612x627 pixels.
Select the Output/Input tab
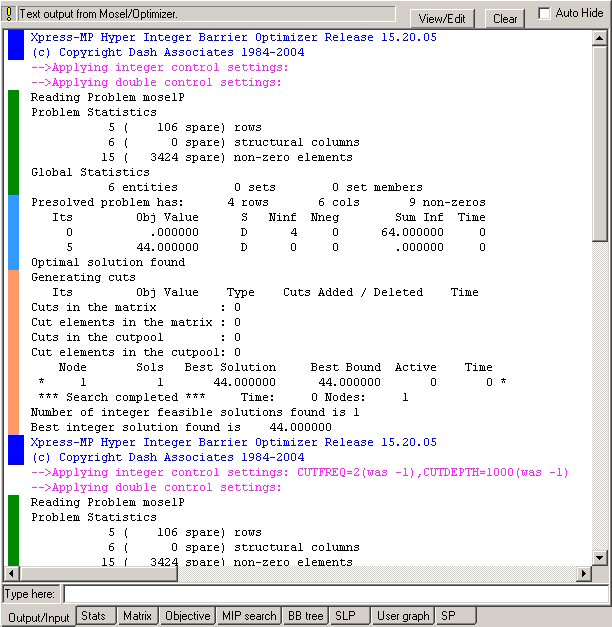(39, 617)
